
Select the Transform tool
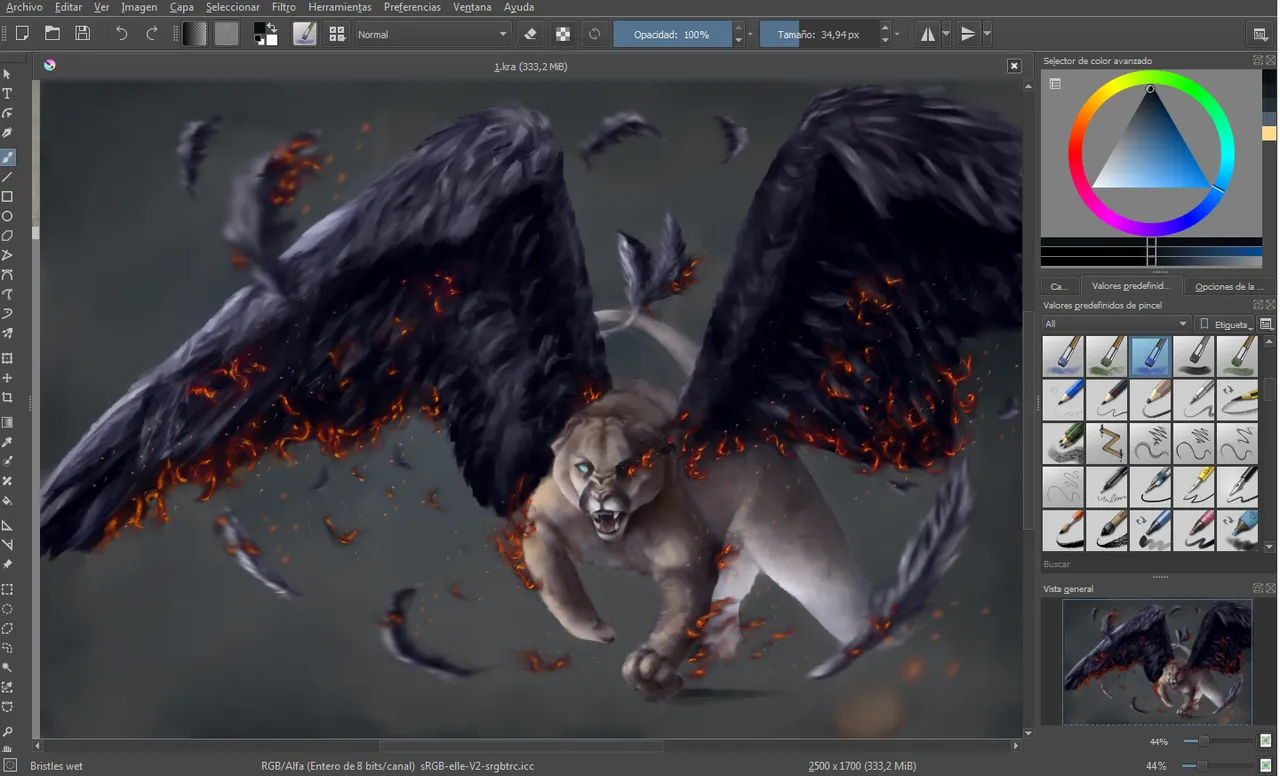(7, 358)
